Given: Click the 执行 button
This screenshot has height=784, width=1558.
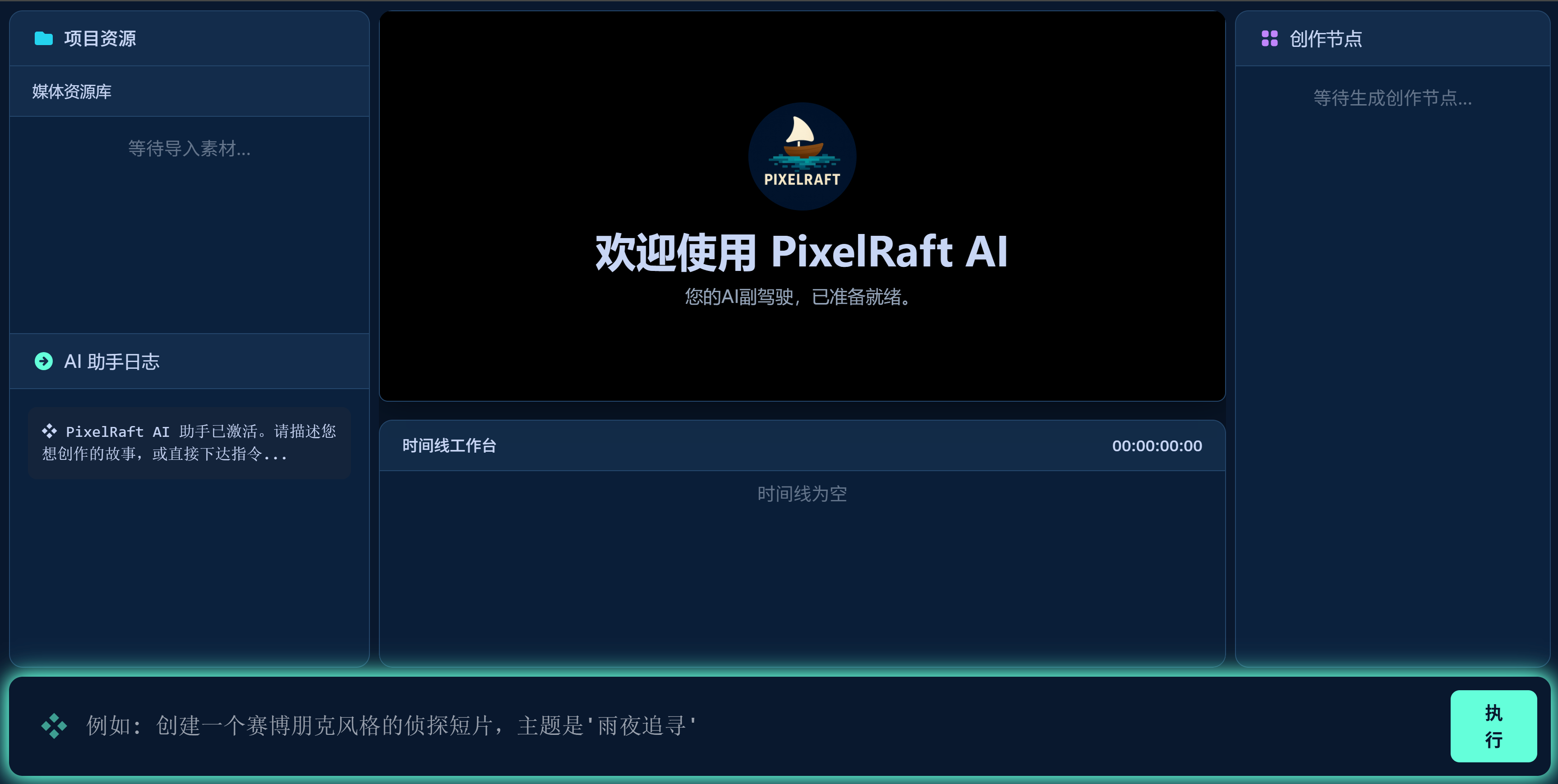Looking at the screenshot, I should (1493, 726).
